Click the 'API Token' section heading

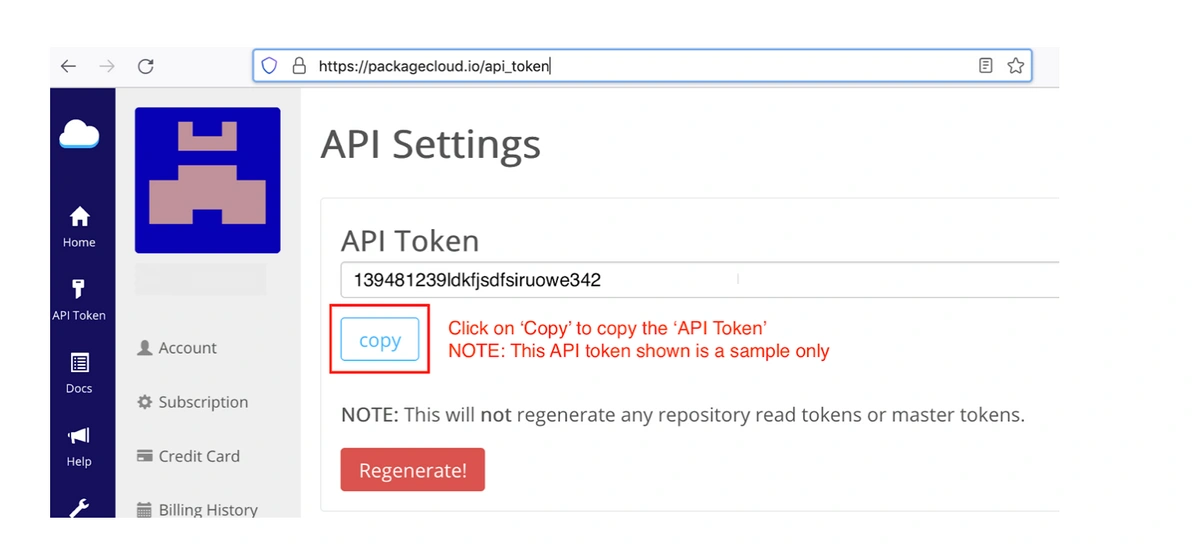pyautogui.click(x=410, y=240)
